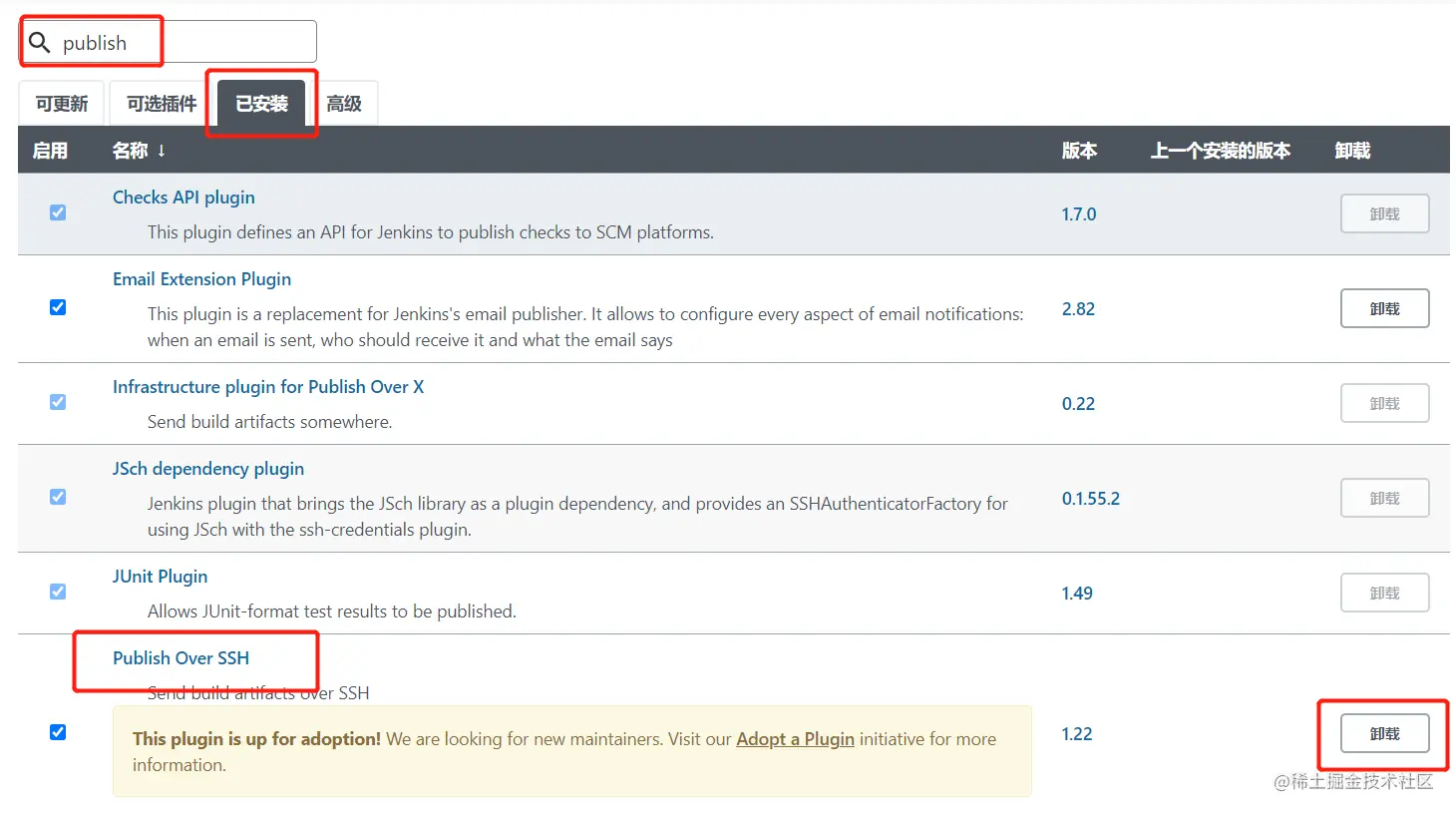The height and width of the screenshot is (814, 1456).
Task: Switch to the 可更新 tab
Action: tap(62, 104)
